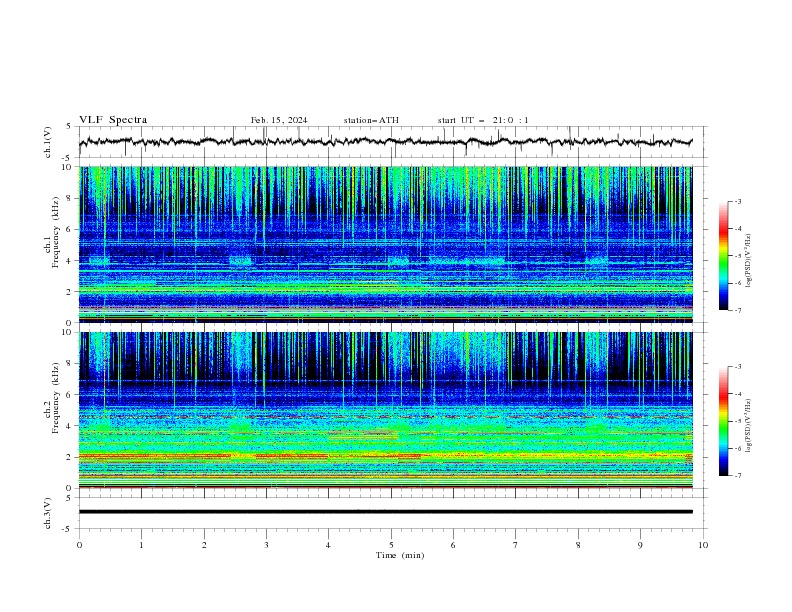
Task: Click time axis tick label "0"
Action: point(79,545)
